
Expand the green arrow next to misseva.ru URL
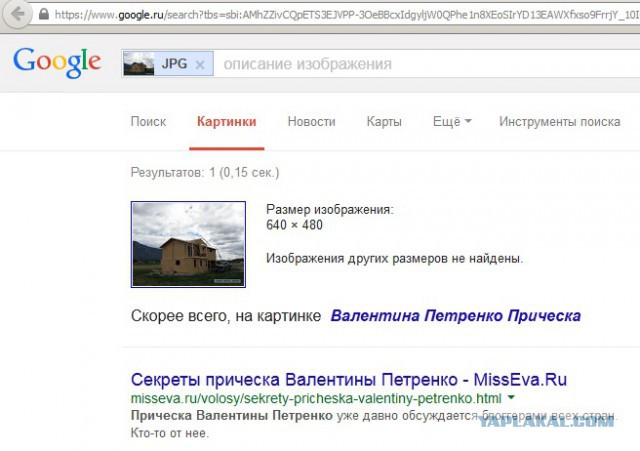(511, 397)
